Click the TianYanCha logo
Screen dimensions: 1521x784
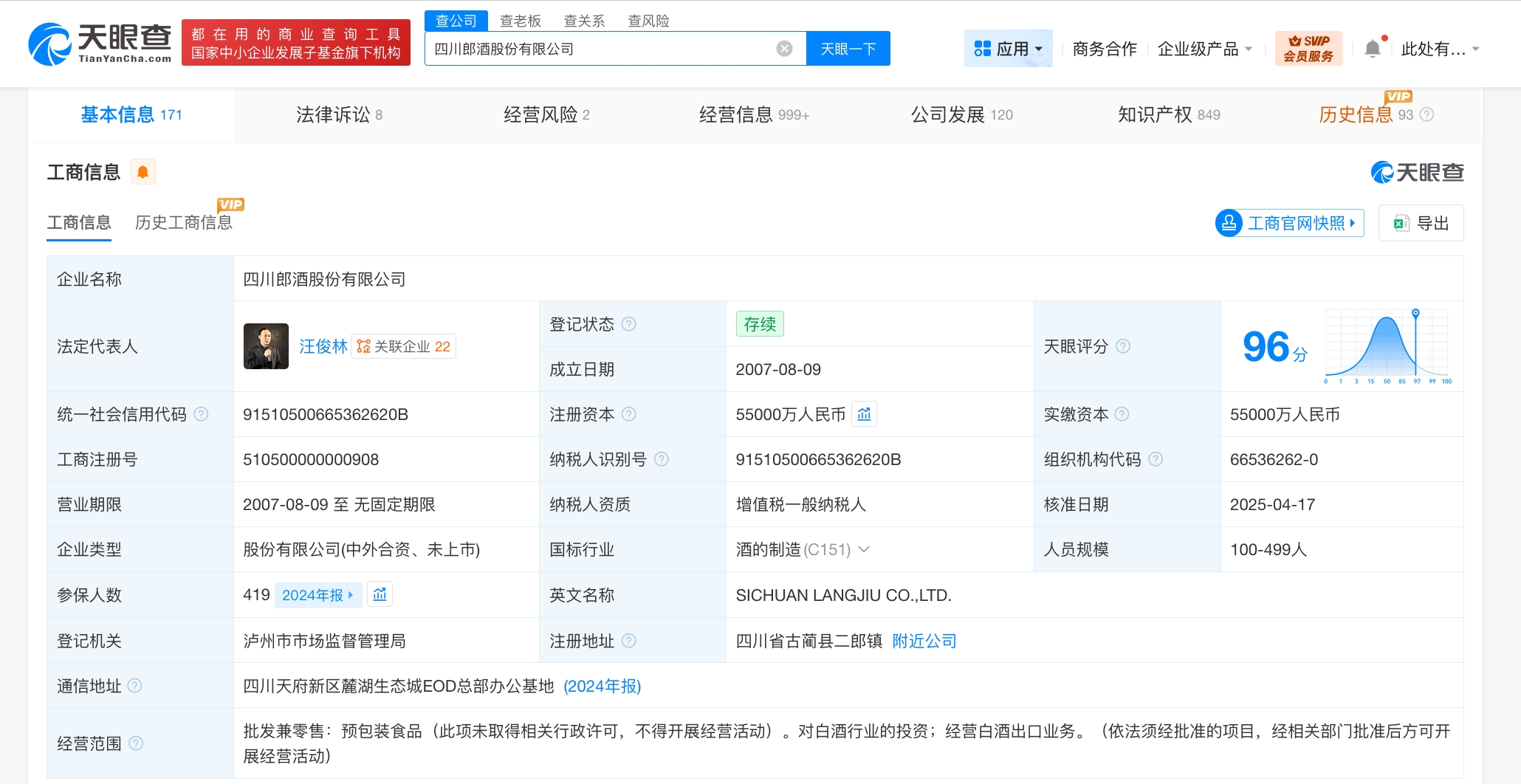point(100,44)
